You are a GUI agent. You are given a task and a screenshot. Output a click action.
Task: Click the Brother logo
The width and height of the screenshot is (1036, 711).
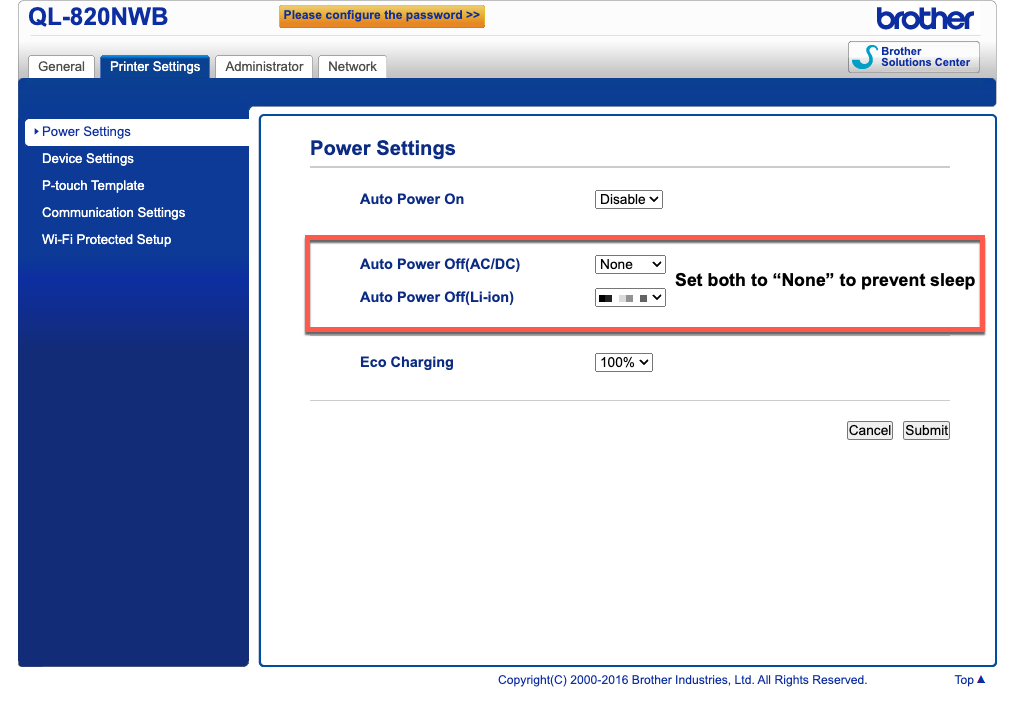(x=924, y=19)
